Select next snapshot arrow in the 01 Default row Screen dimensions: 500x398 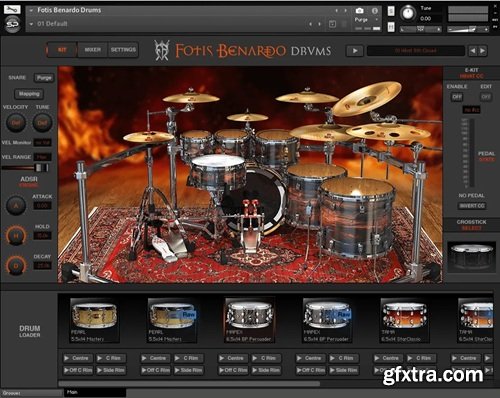click(x=319, y=24)
